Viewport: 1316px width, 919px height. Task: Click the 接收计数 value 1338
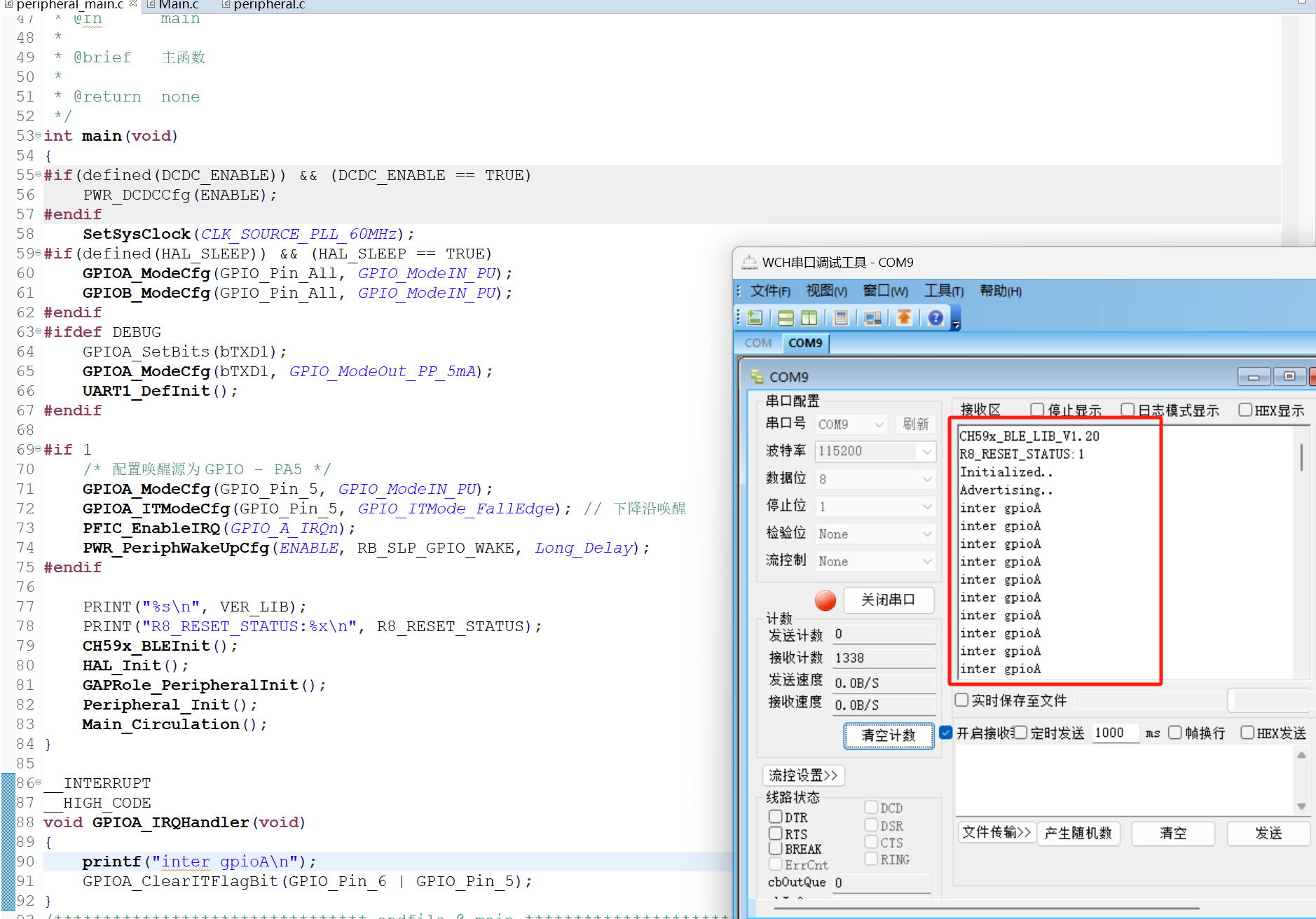click(x=884, y=658)
